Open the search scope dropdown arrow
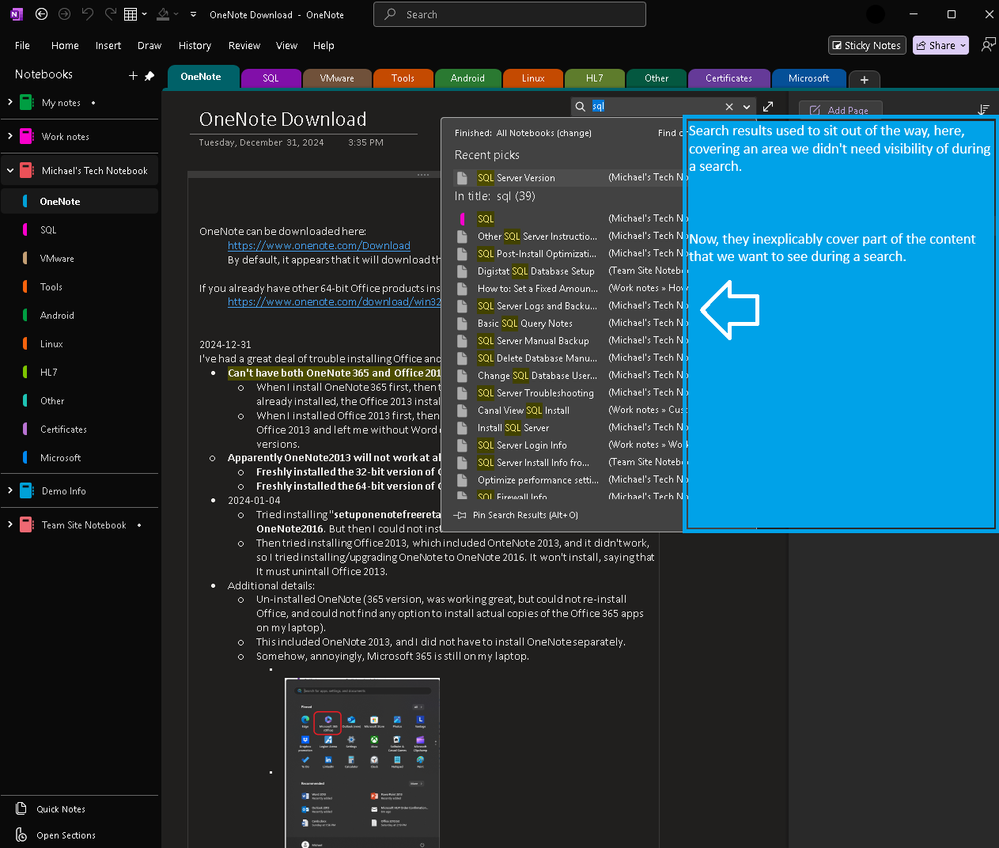The image size is (999, 848). [747, 106]
